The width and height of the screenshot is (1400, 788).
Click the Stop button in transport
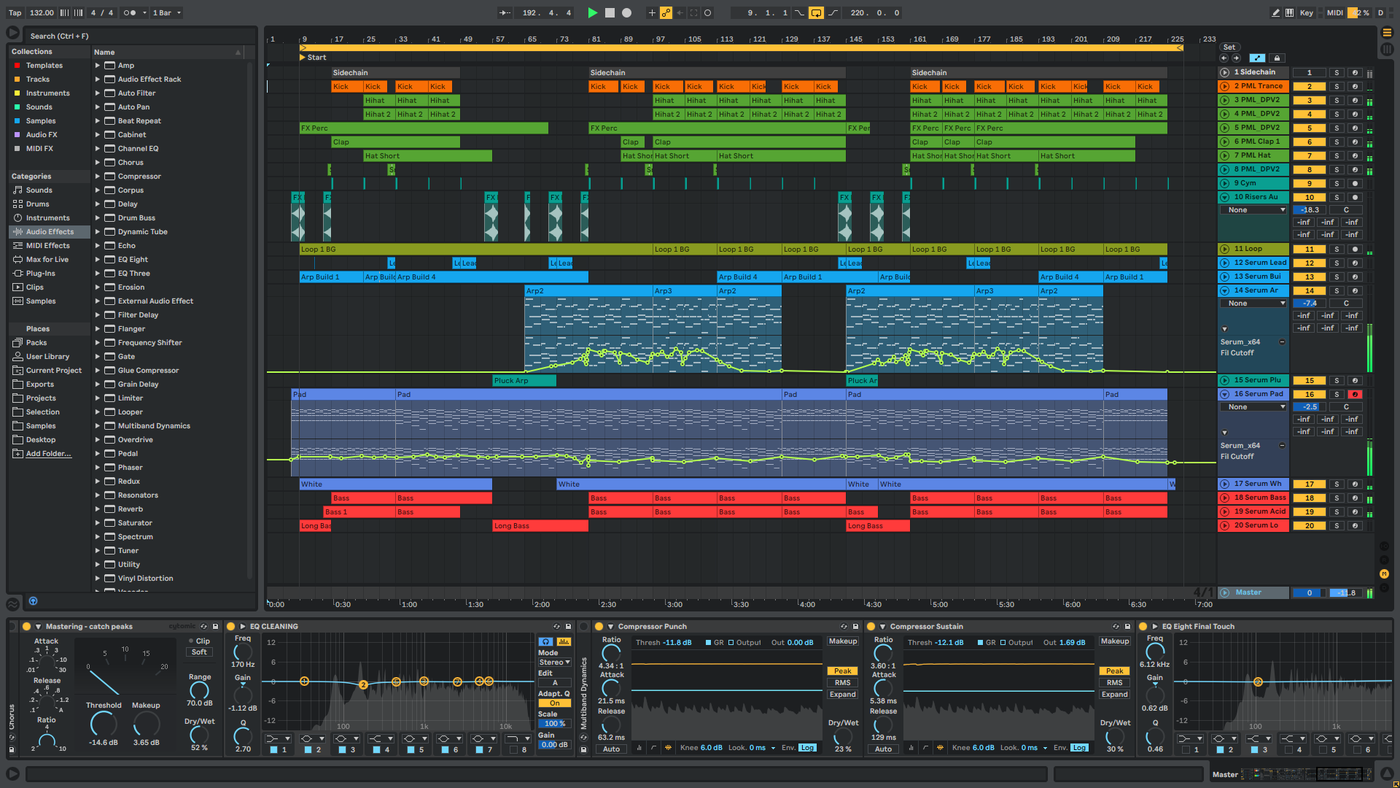pos(610,13)
